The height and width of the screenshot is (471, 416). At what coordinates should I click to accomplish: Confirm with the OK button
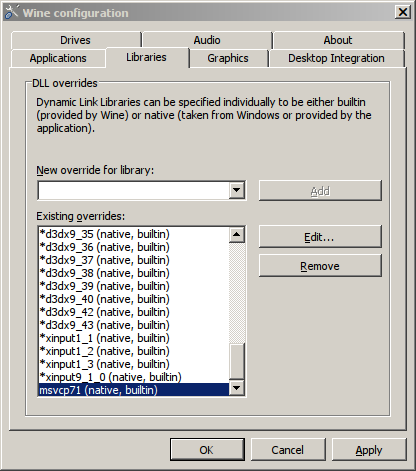pyautogui.click(x=207, y=450)
